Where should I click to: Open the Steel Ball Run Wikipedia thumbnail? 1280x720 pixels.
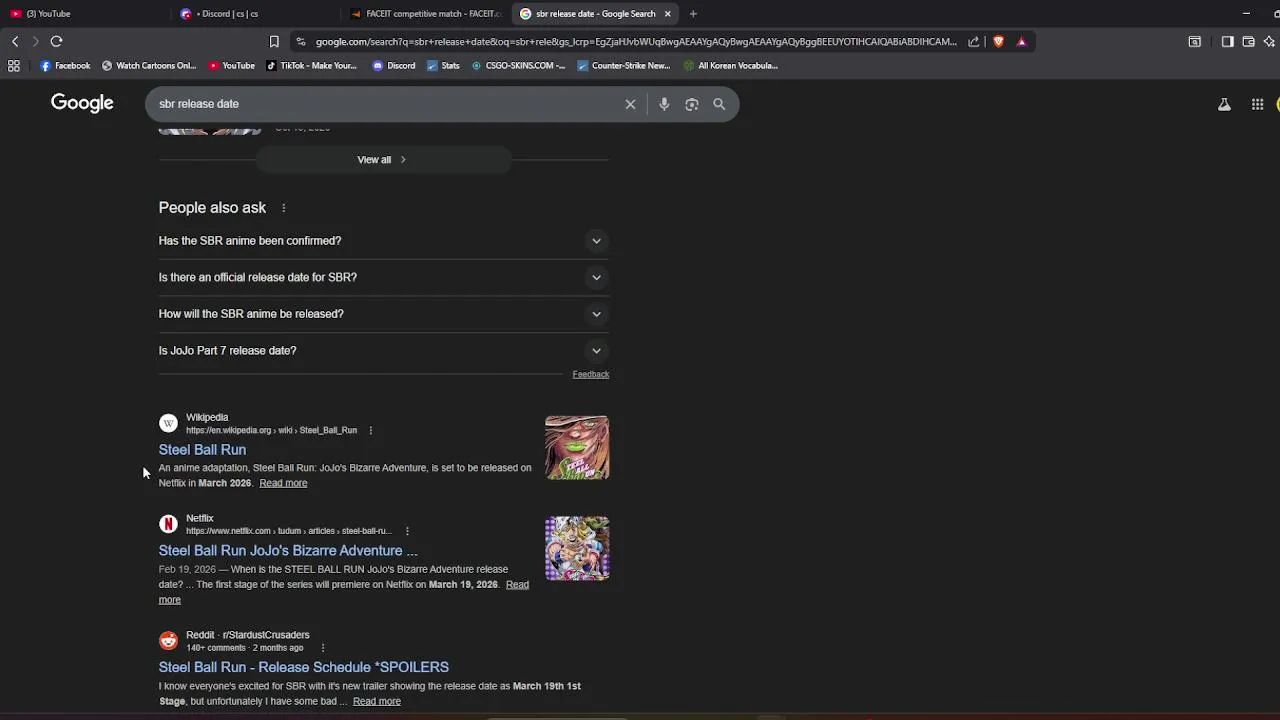click(577, 447)
